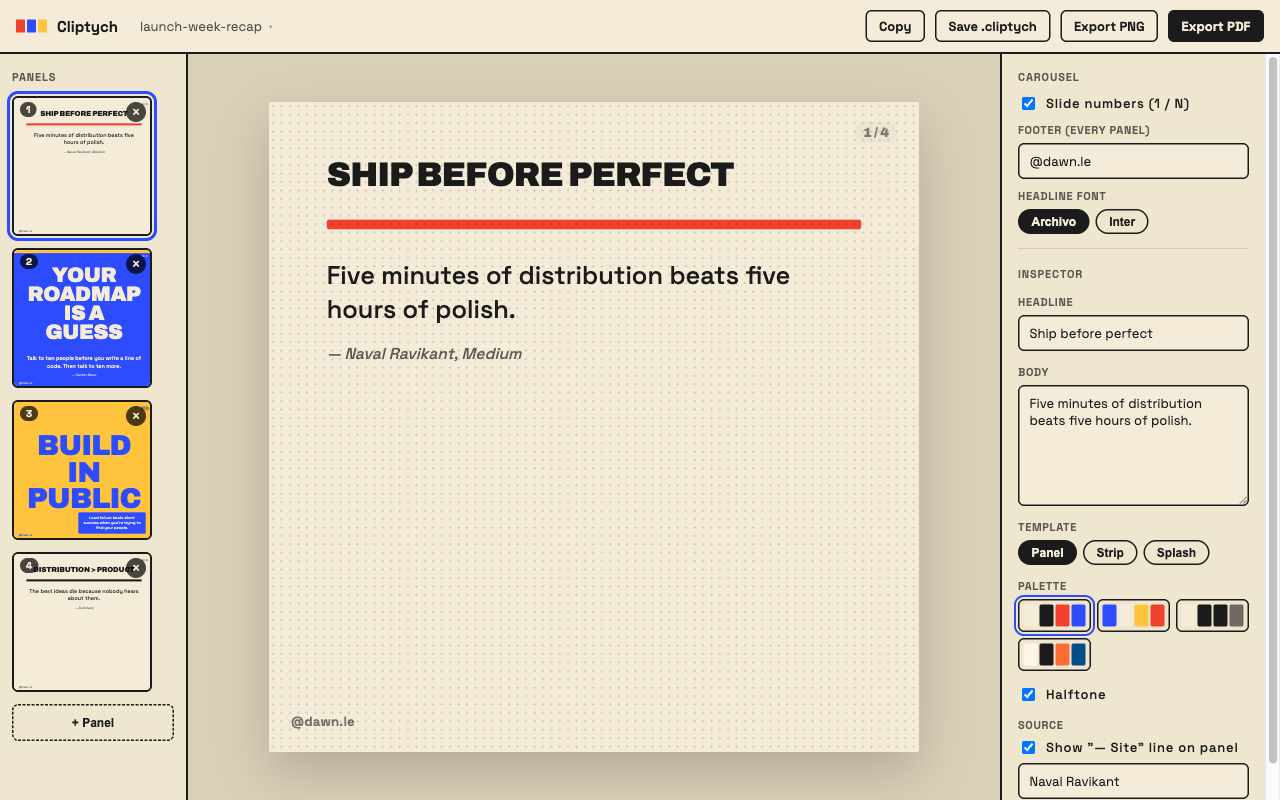Click Export PDF button

pyautogui.click(x=1216, y=26)
